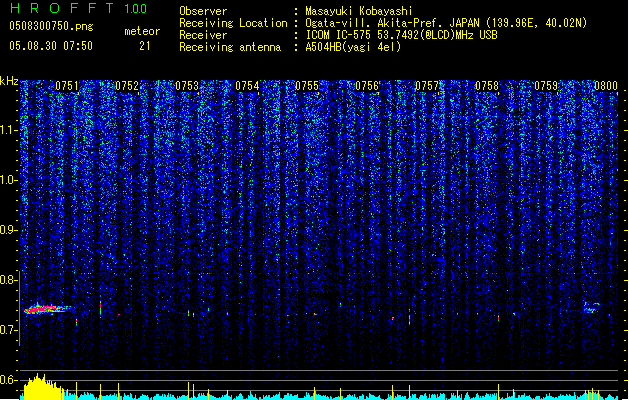Click the 0758 time marker

(487, 86)
